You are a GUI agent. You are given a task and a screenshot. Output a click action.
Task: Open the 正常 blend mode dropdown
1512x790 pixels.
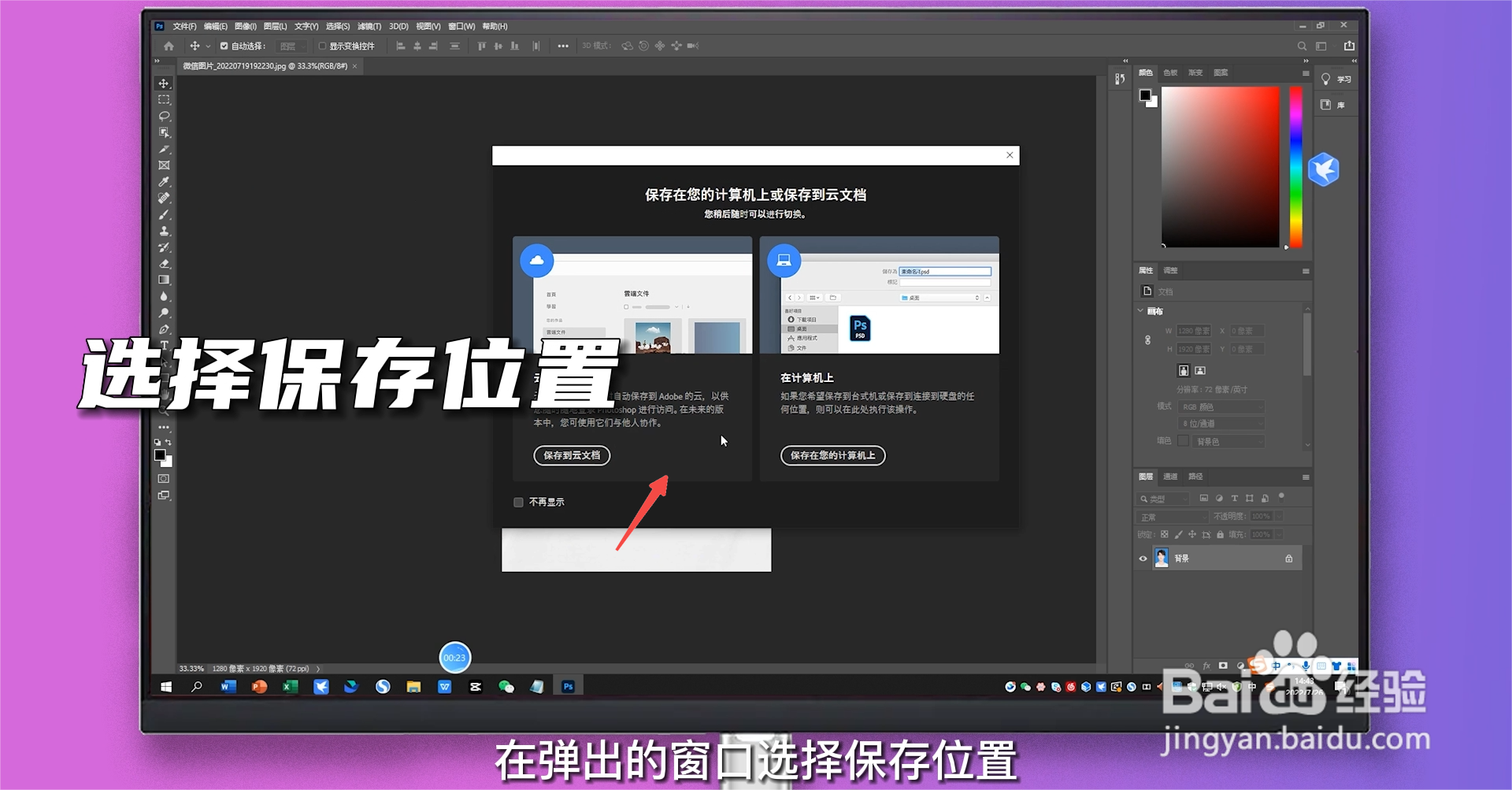click(1173, 517)
